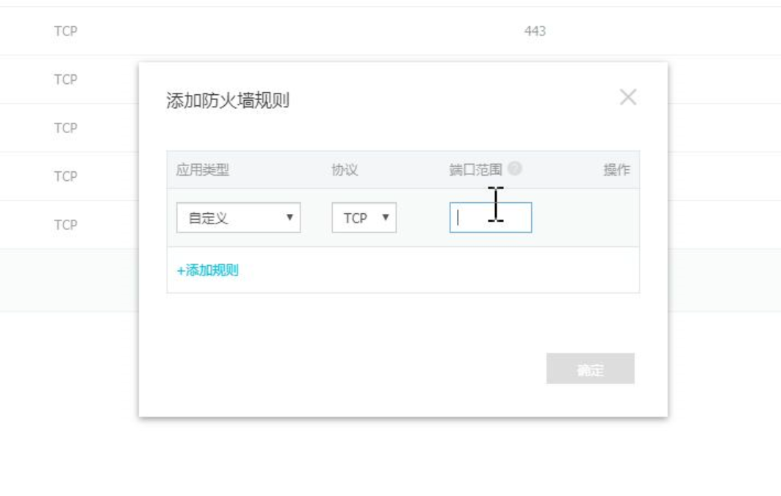Click the 应用类型 column header
The height and width of the screenshot is (496, 781).
pos(203,170)
